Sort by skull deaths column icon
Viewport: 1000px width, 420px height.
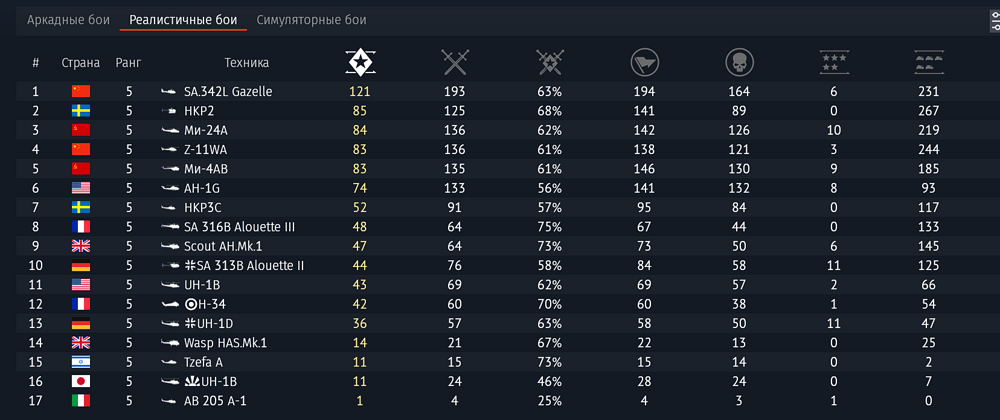(739, 63)
